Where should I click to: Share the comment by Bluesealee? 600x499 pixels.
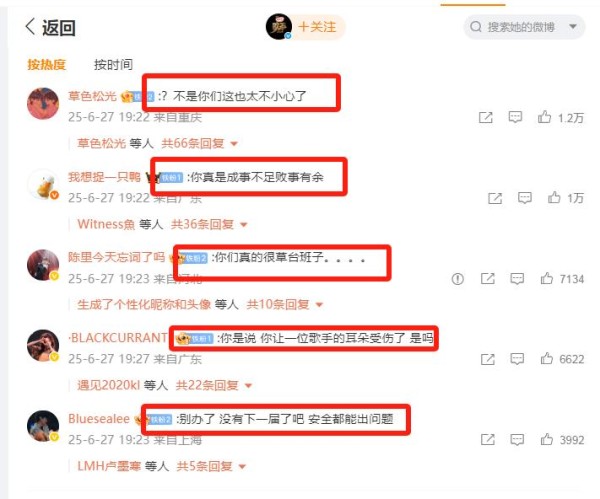click(x=488, y=439)
